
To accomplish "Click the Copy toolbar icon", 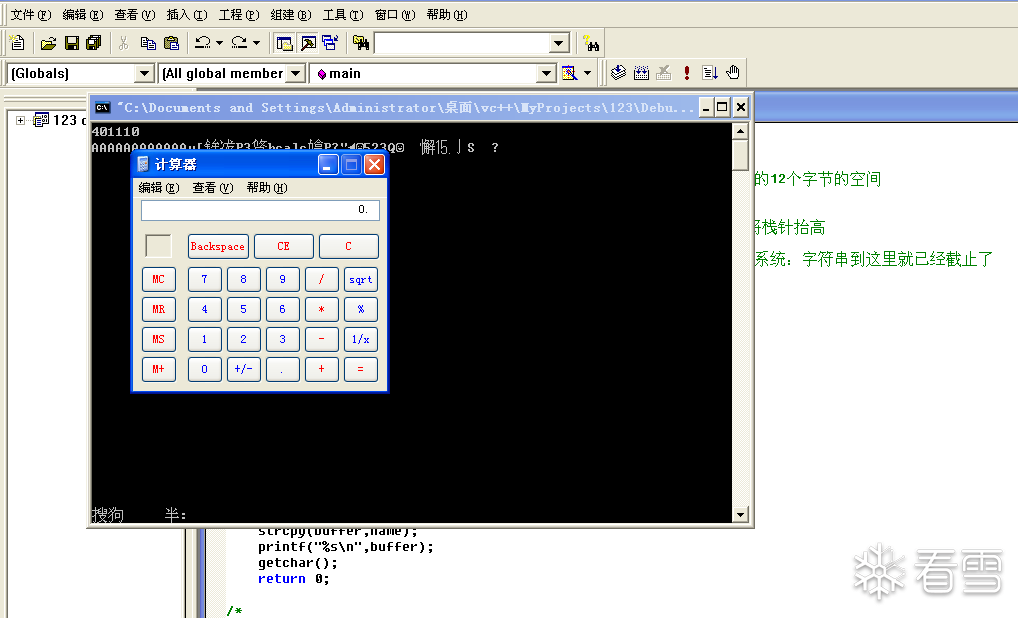I will coord(148,43).
